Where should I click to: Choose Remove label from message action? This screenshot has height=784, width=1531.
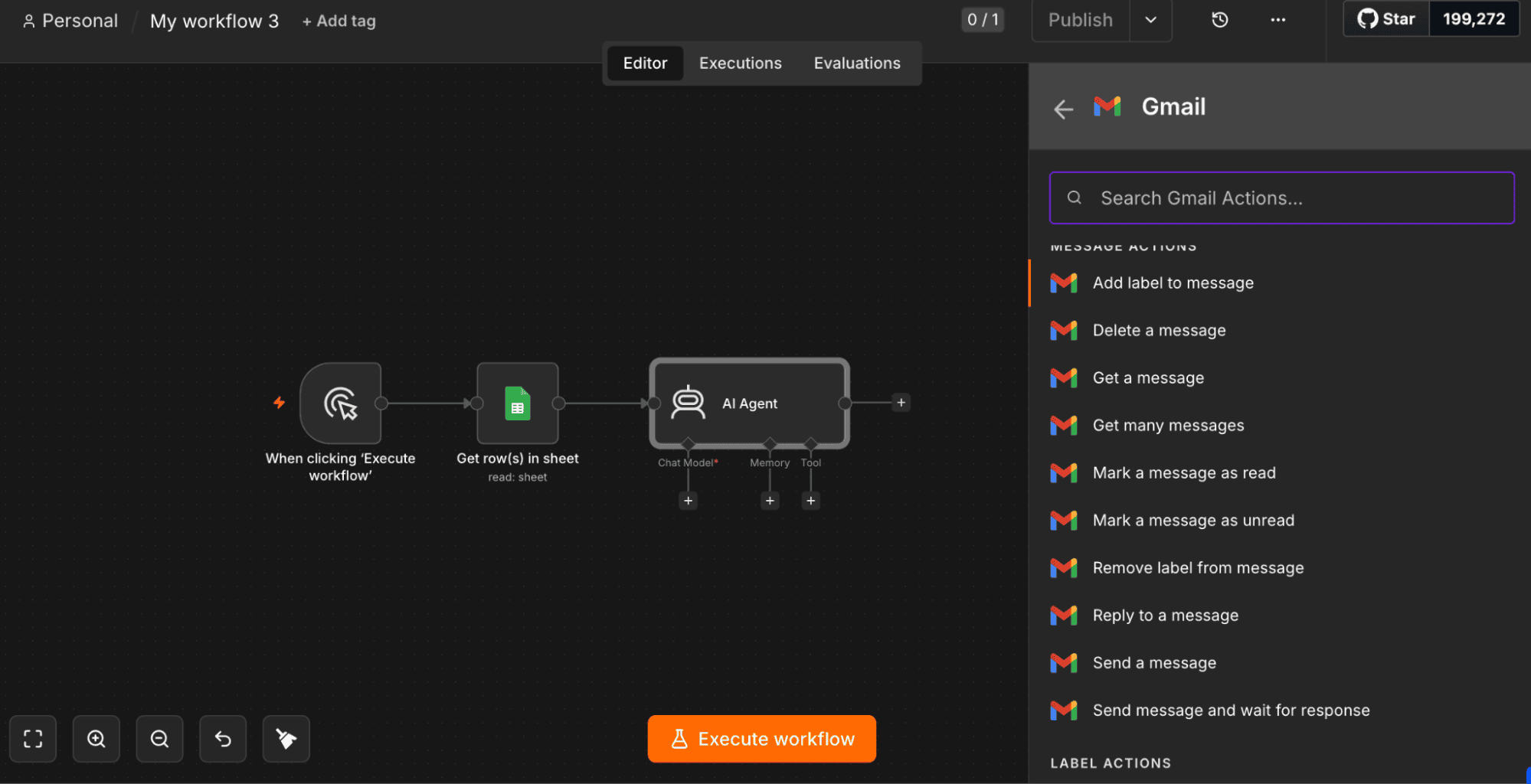pyautogui.click(x=1279, y=568)
